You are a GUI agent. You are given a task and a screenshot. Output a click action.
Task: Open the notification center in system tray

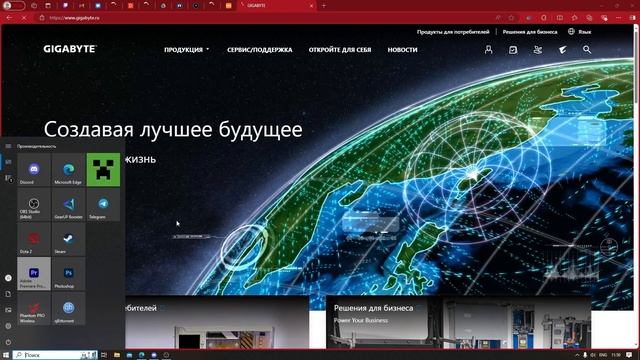pyautogui.click(x=629, y=355)
